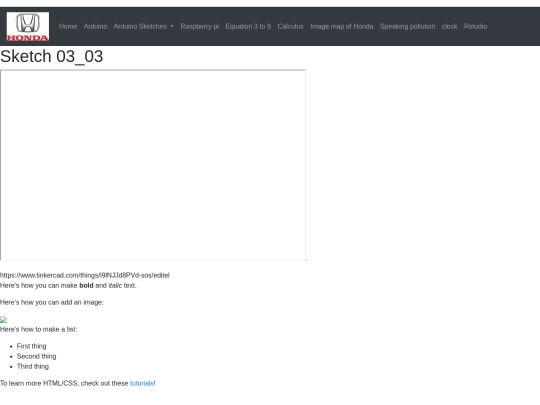Expand the Arduino Sketches dropdown
Image resolution: width=540 pixels, height=405 pixels.
[144, 27]
